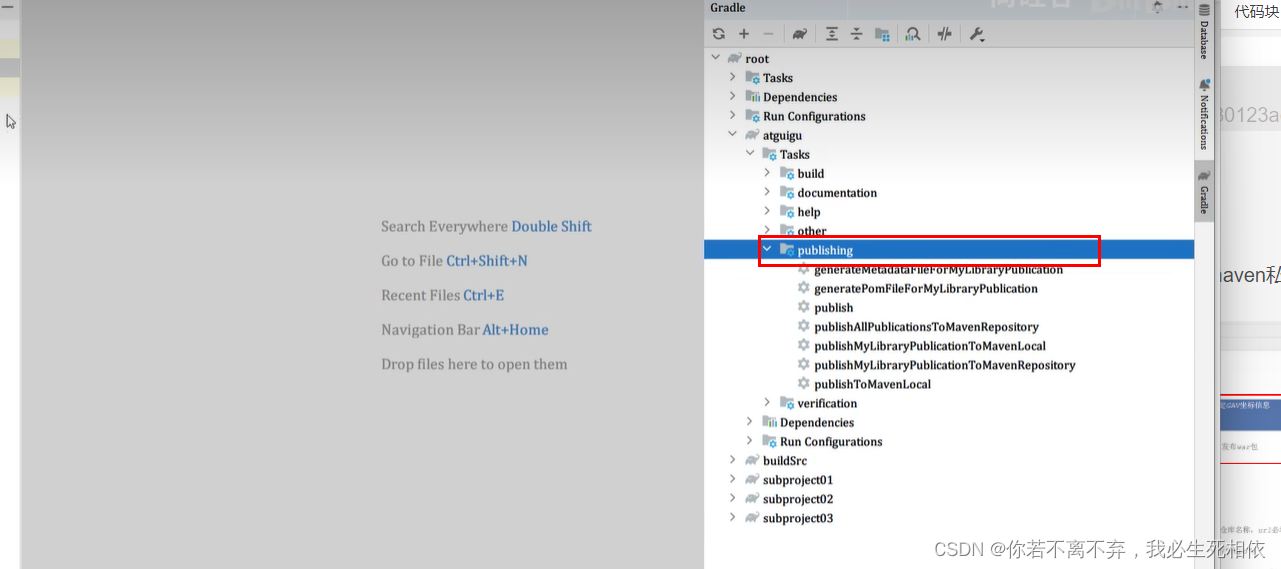This screenshot has width=1281, height=569.
Task: Select publishToMavenLocal task label
Action: coord(872,384)
